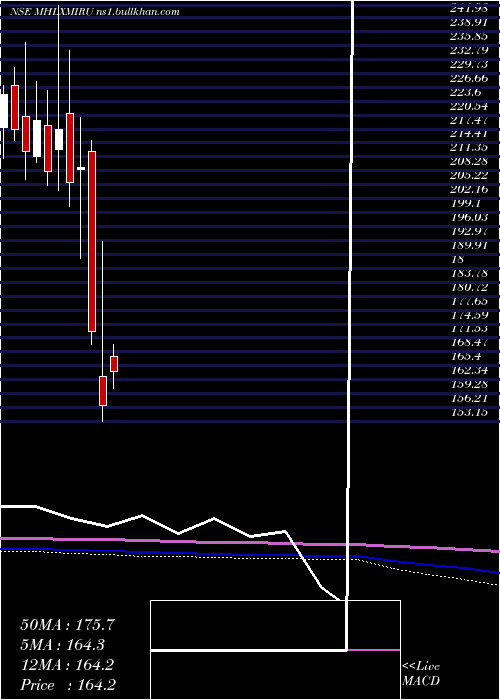
Task: Click the 223.6 price axis label
Action: [468, 91]
